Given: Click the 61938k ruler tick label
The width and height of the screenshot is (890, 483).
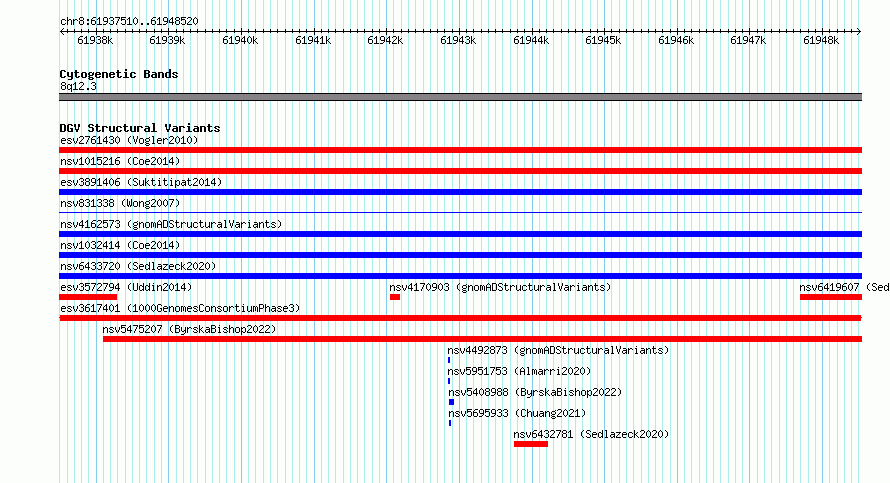Looking at the screenshot, I should 95,40.
